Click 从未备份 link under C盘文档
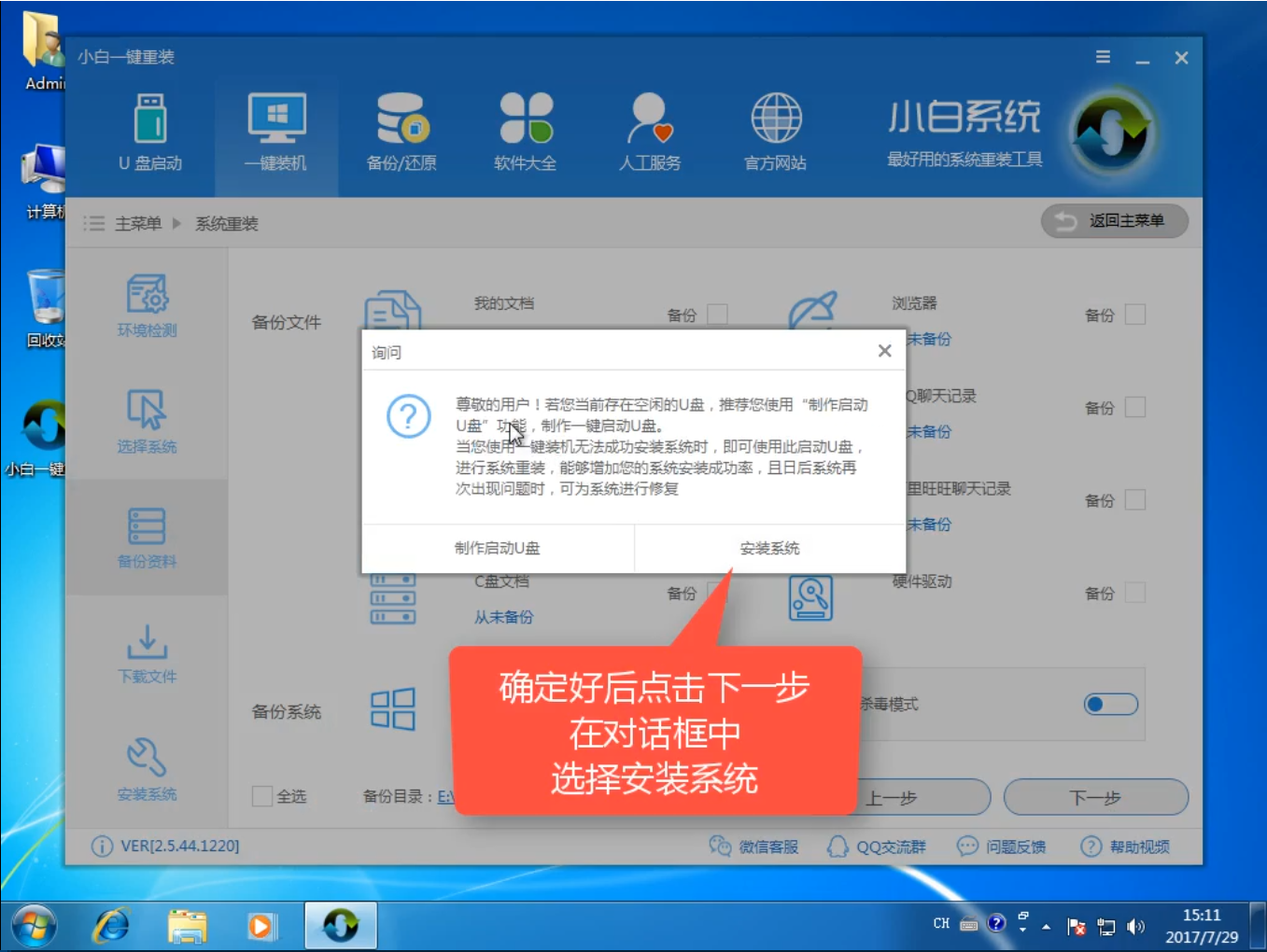 point(504,617)
